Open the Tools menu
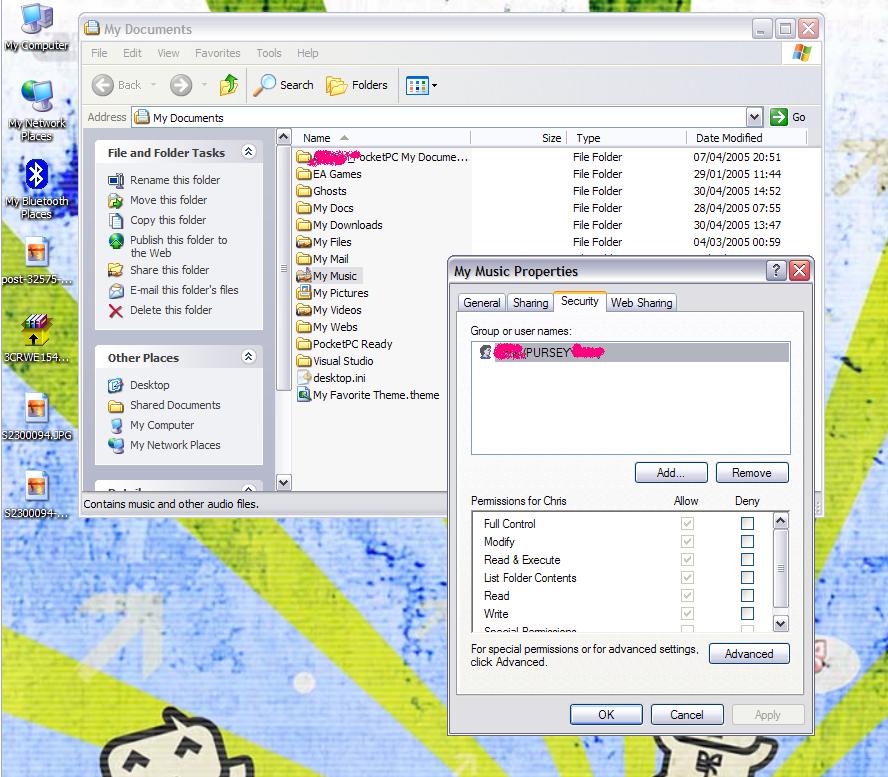This screenshot has width=888, height=777. pos(268,53)
